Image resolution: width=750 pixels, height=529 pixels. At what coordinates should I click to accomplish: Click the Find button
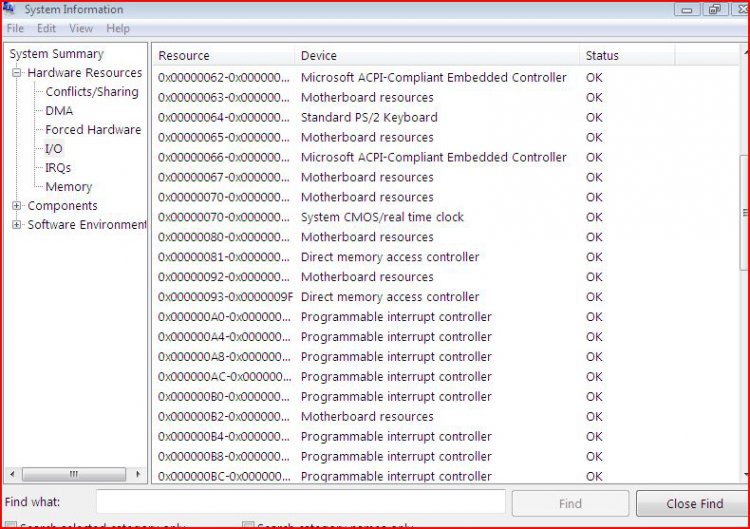[x=570, y=504]
